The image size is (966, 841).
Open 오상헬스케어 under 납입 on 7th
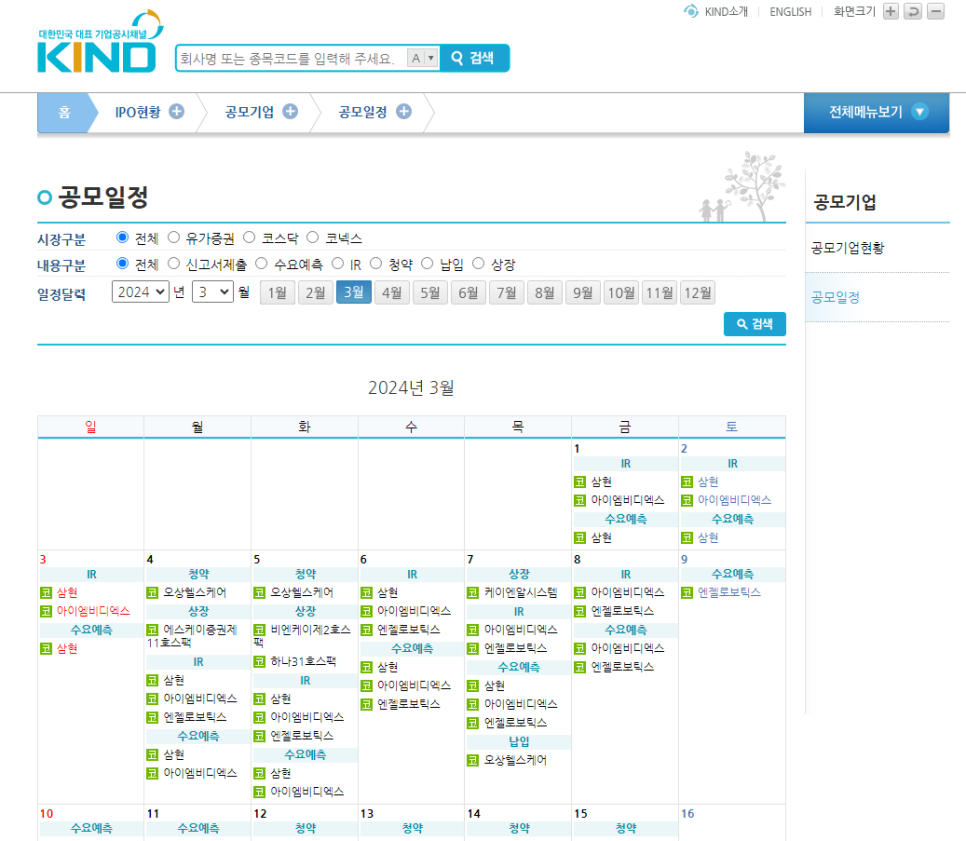(x=515, y=760)
